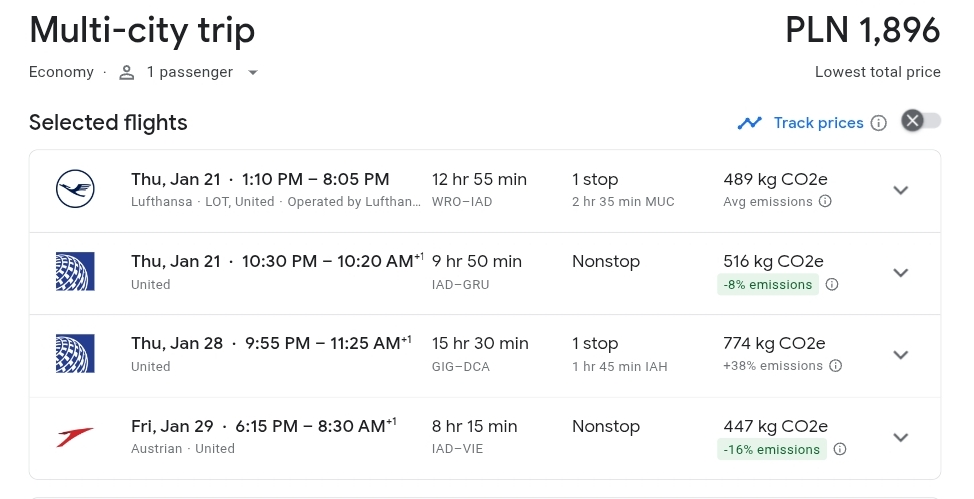Click the 447 kg CO2e value

click(775, 426)
